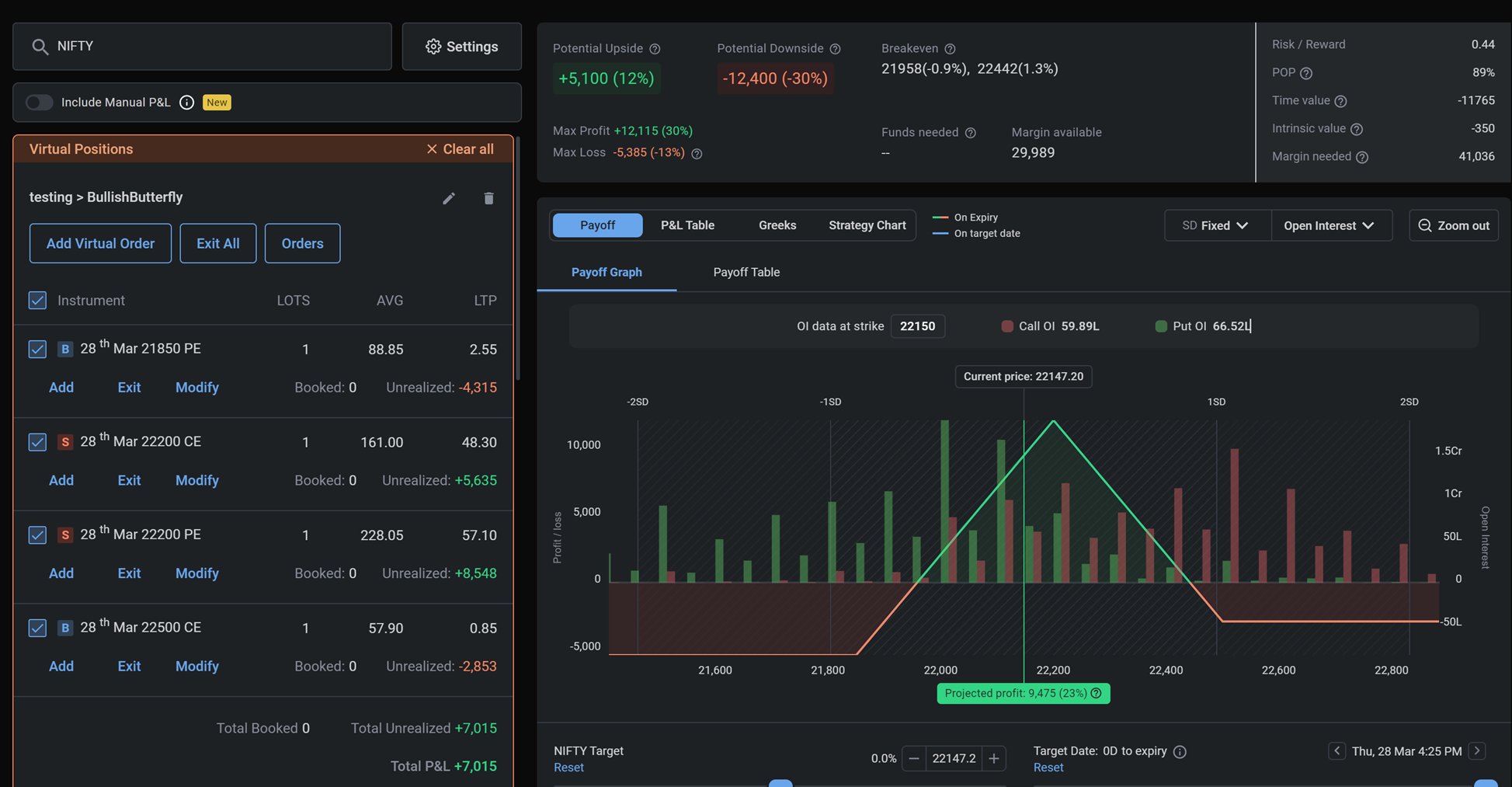Viewport: 1512px width, 787px height.
Task: Click the next target date arrow
Action: point(1477,750)
